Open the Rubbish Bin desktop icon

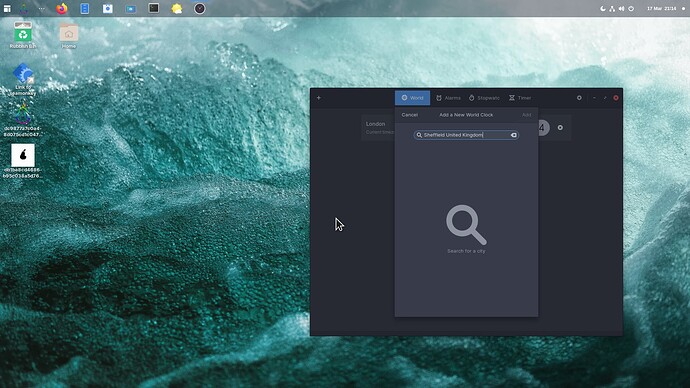pos(23,35)
